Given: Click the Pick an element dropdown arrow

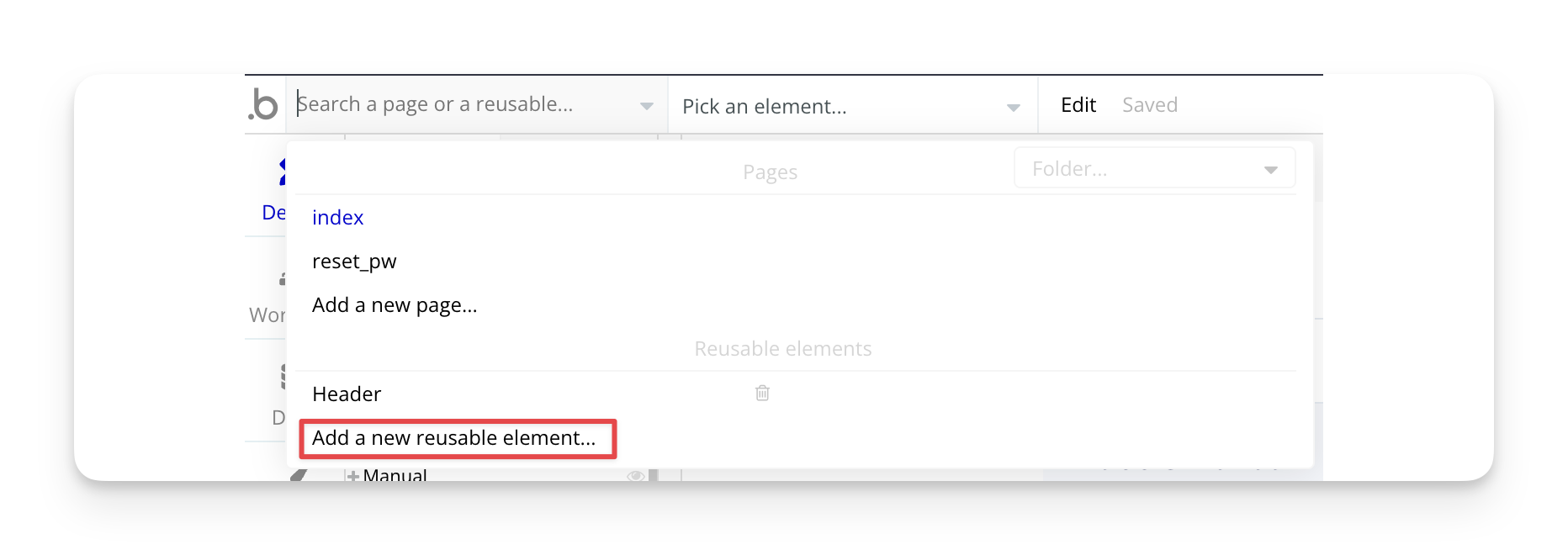Looking at the screenshot, I should point(1013,107).
